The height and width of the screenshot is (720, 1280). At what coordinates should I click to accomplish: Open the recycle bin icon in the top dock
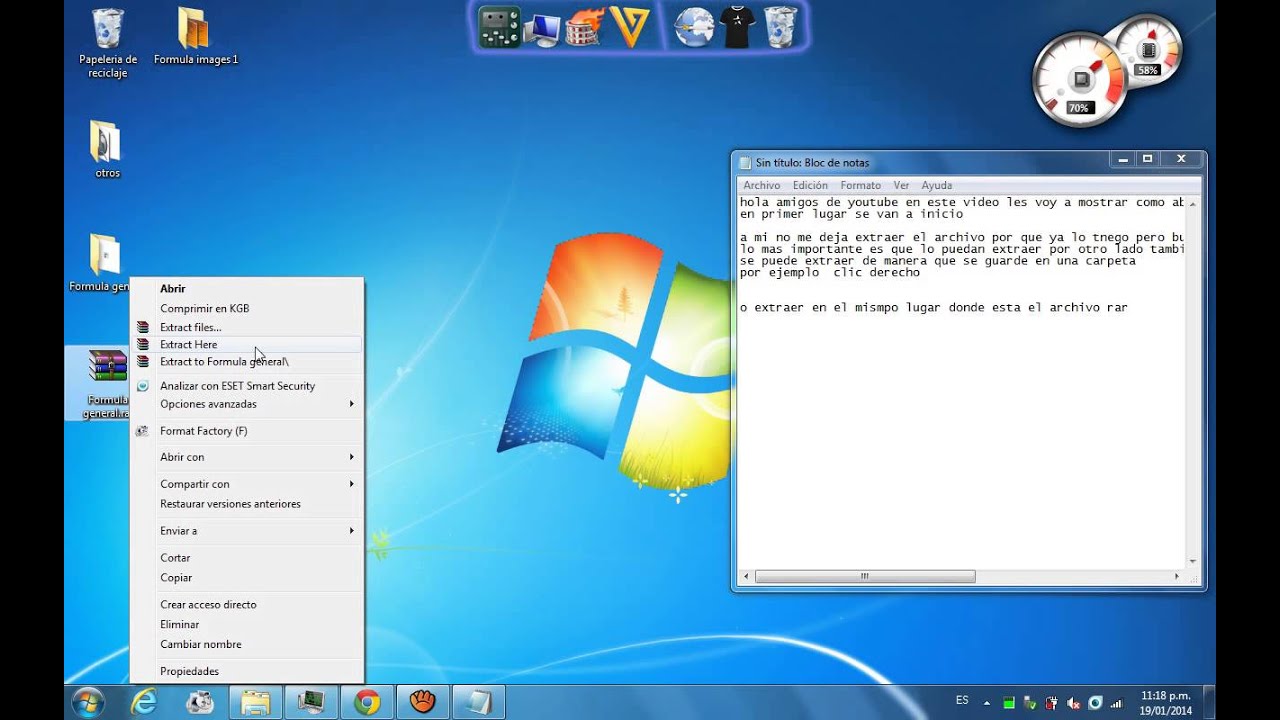pos(780,27)
